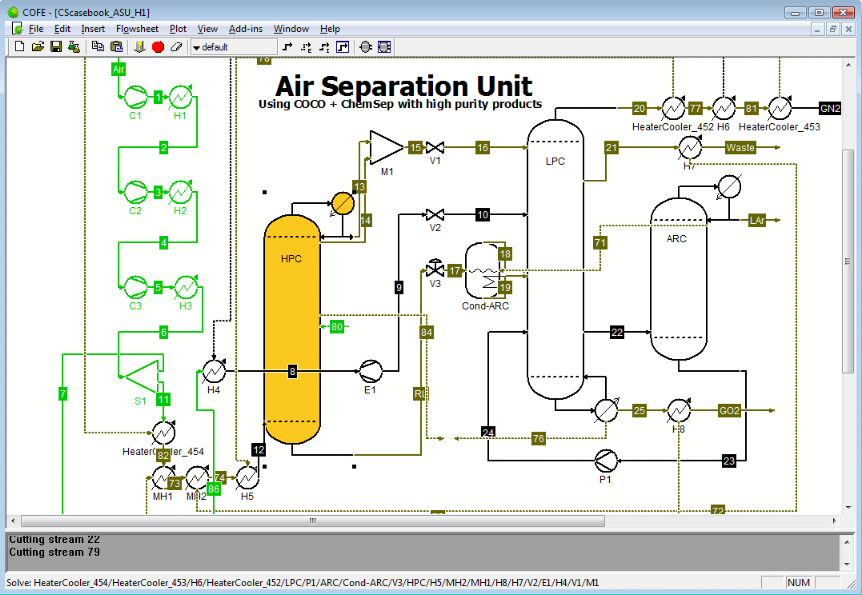The height and width of the screenshot is (595, 862).
Task: Click the GO2 product stream label
Action: [729, 410]
